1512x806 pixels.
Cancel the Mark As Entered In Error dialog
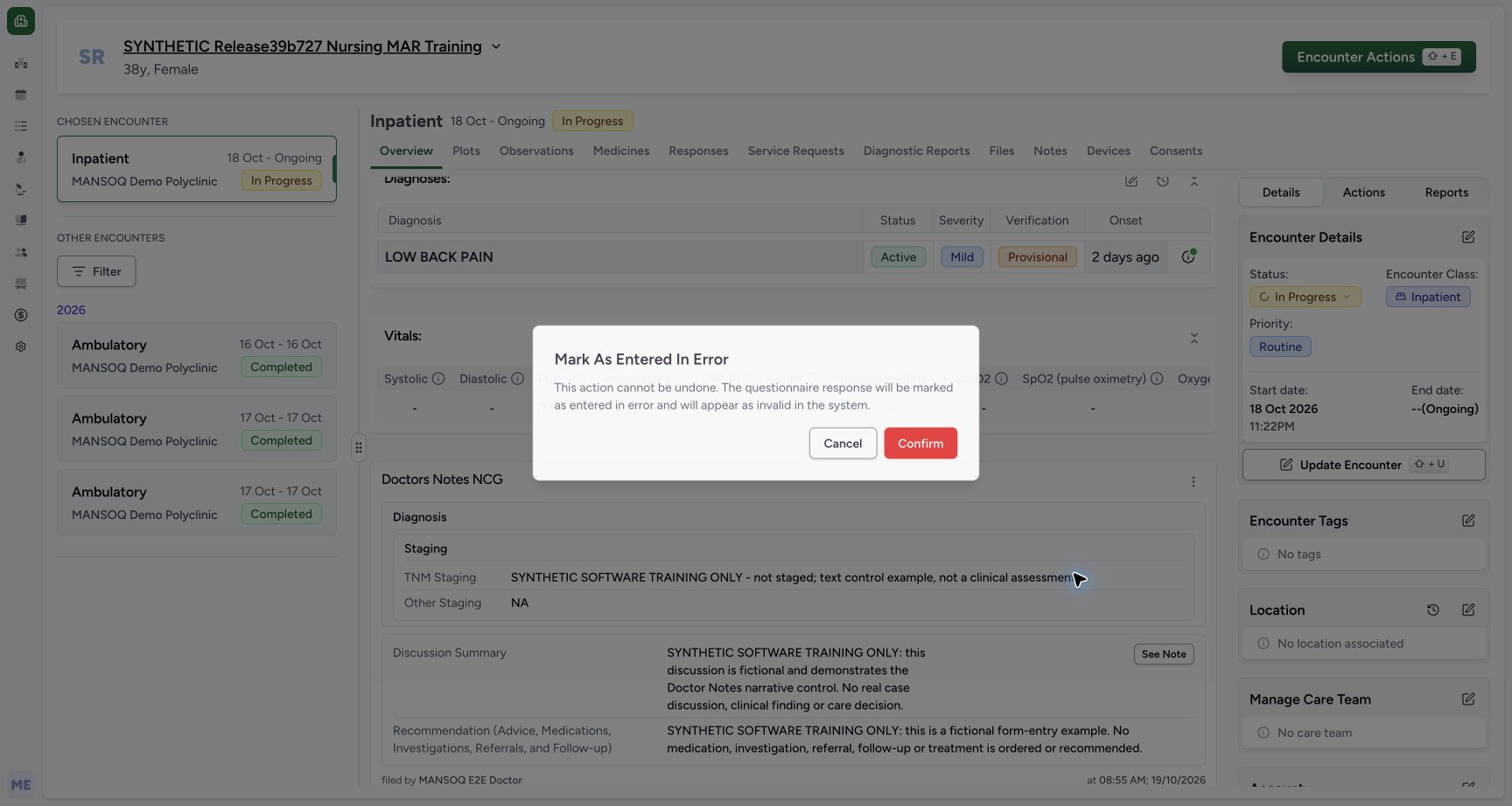coord(843,444)
